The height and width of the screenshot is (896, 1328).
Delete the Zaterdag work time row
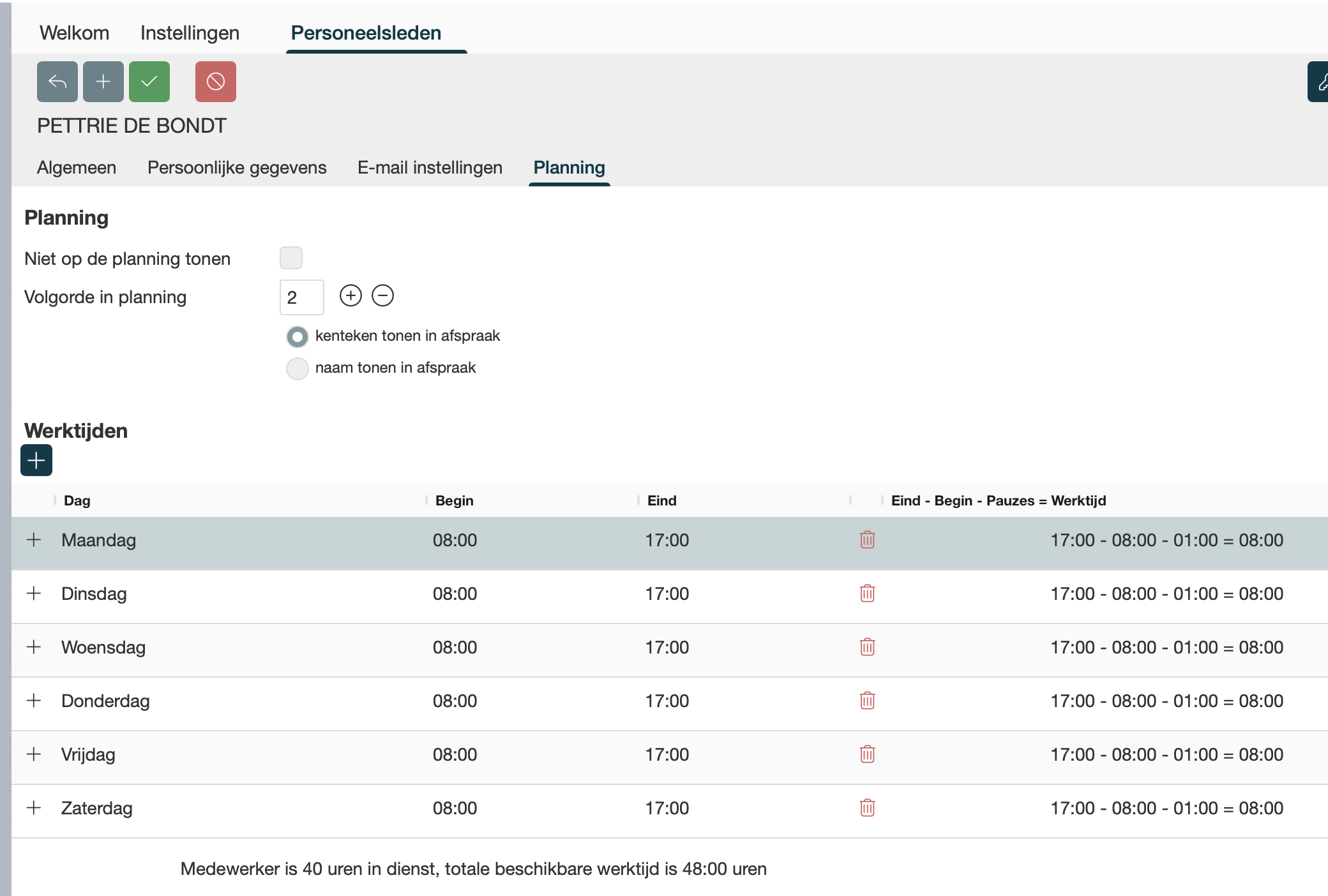coord(867,808)
